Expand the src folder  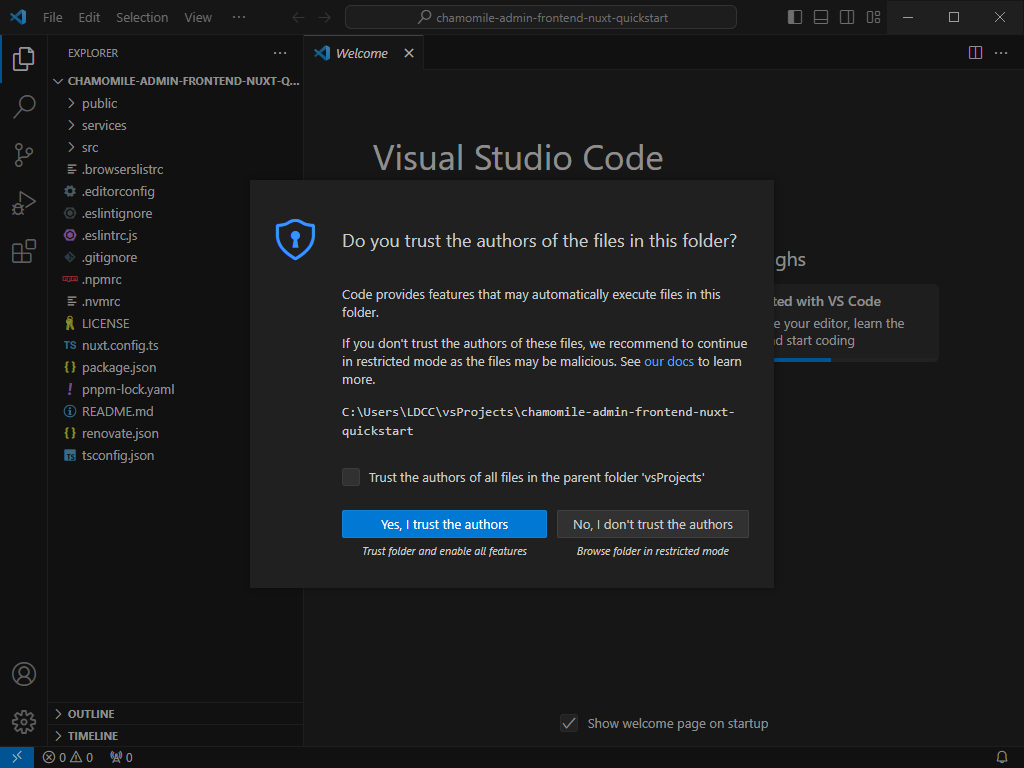coord(175,148)
